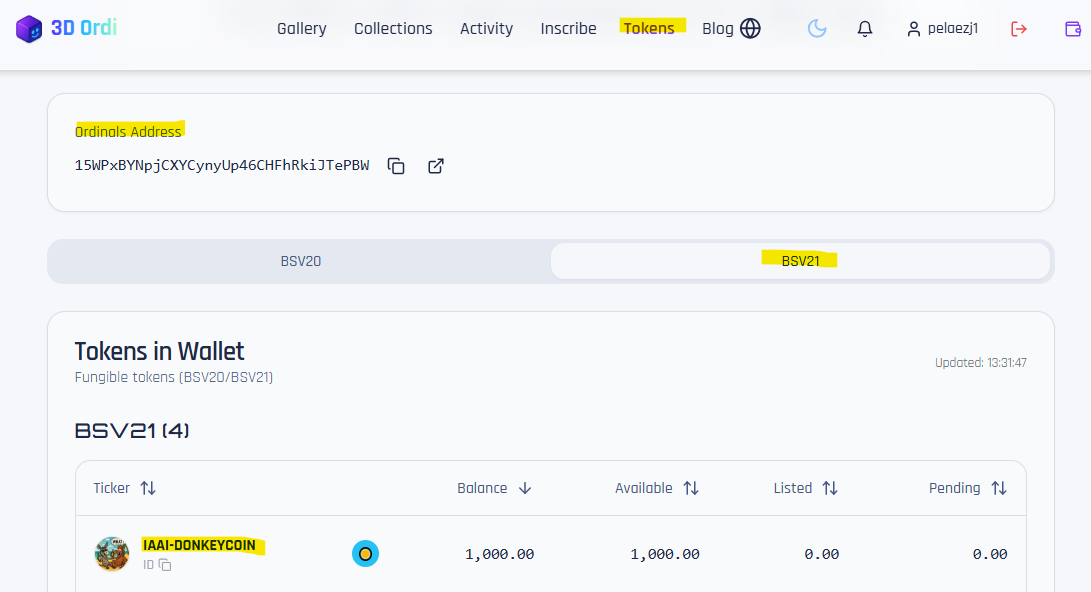Sort table by Available column

[656, 488]
